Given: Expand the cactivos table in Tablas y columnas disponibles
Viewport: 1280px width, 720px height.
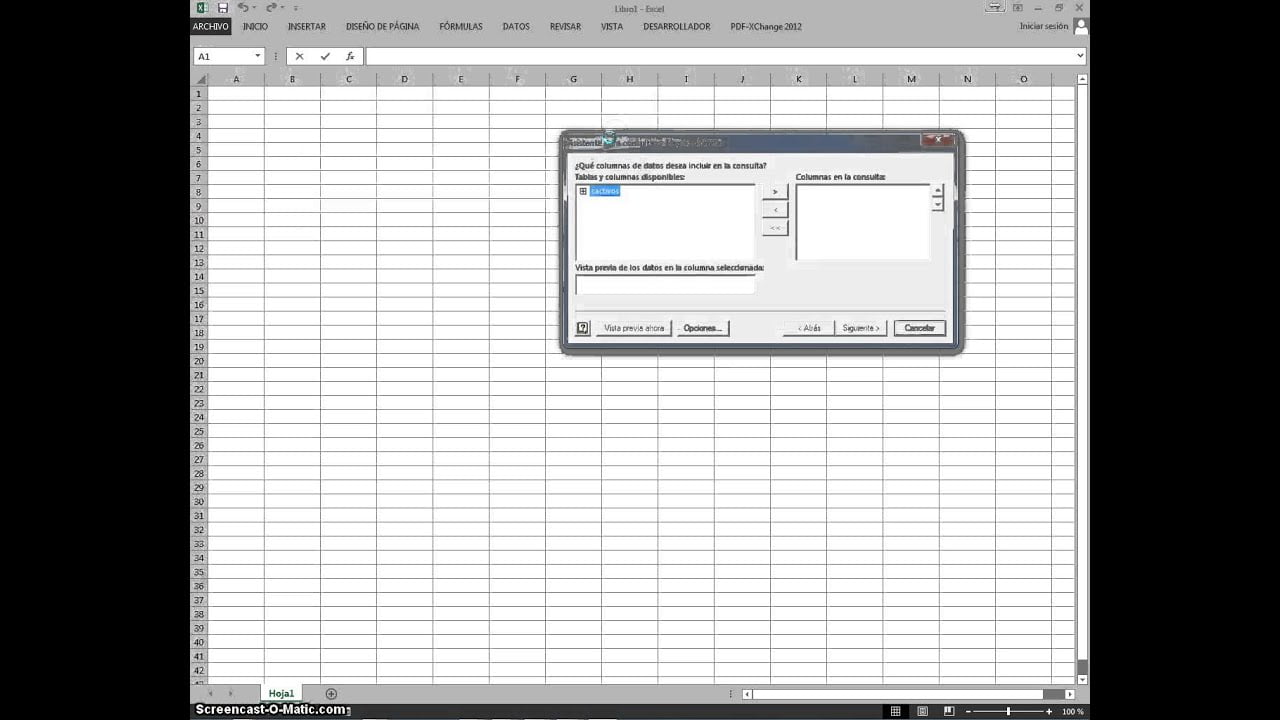Looking at the screenshot, I should [583, 191].
